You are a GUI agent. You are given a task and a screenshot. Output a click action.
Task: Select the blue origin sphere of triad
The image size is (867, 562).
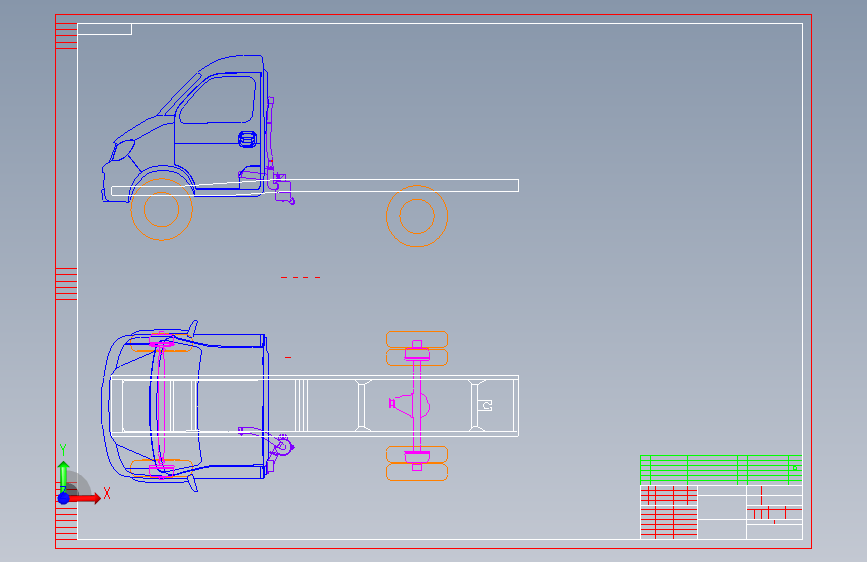click(64, 498)
